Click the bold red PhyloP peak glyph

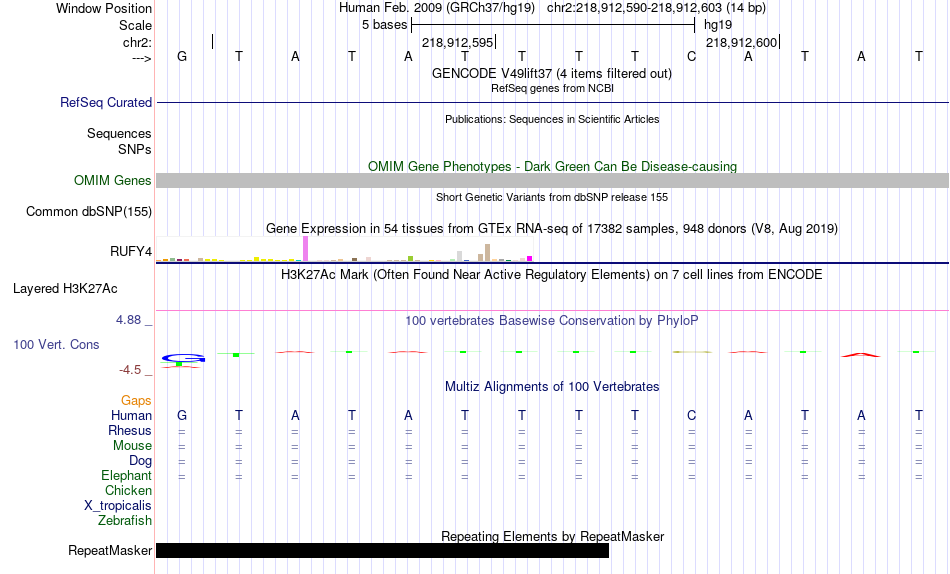pyautogui.click(x=861, y=355)
